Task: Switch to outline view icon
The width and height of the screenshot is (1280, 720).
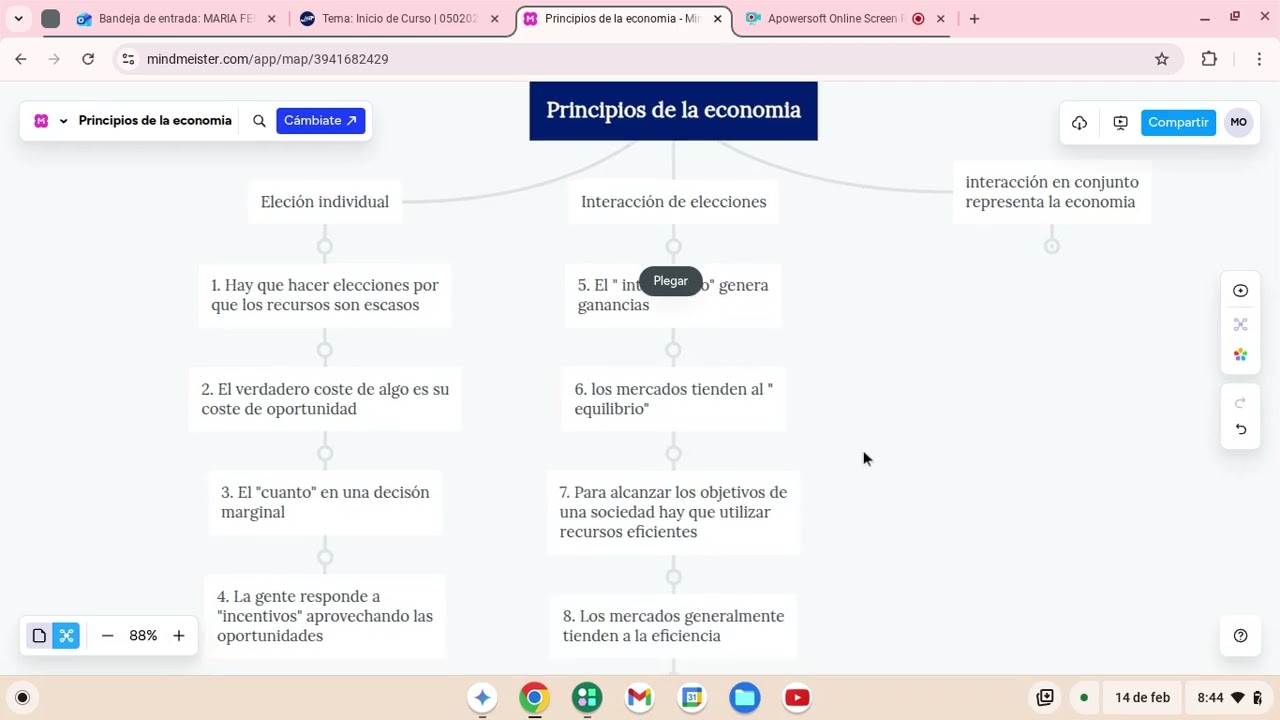Action: (x=39, y=636)
